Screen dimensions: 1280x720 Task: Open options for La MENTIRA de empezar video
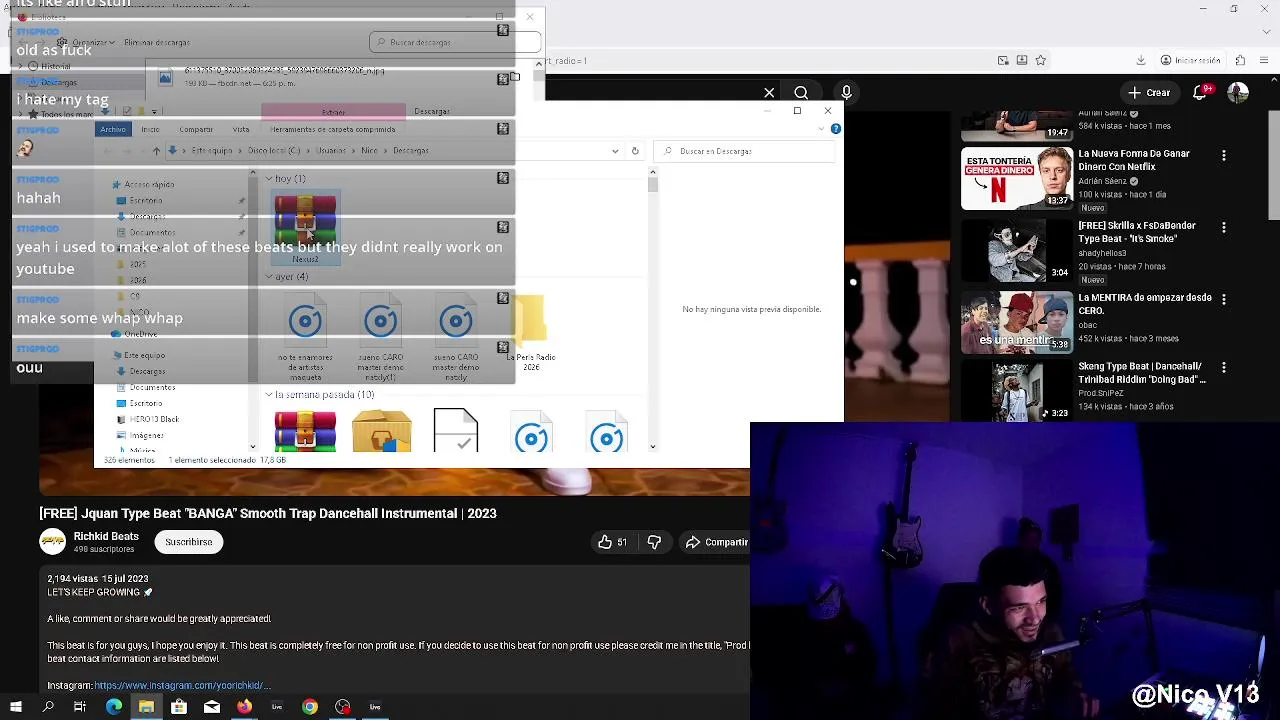click(x=1224, y=300)
